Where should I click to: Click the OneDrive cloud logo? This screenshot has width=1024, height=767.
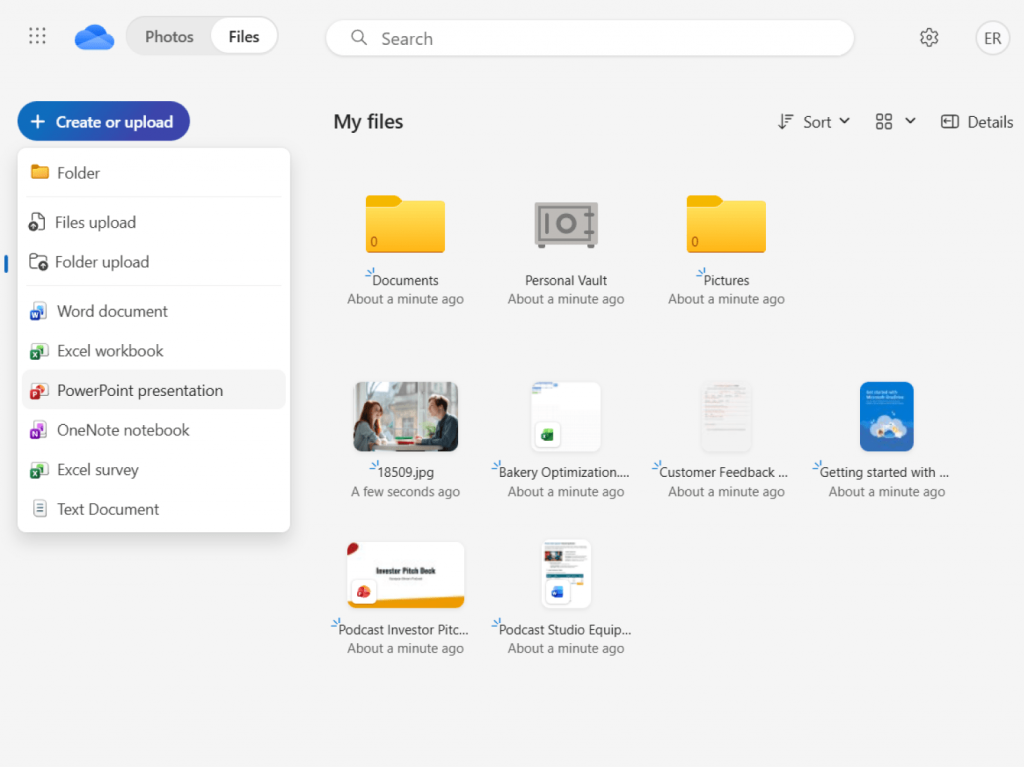[94, 37]
